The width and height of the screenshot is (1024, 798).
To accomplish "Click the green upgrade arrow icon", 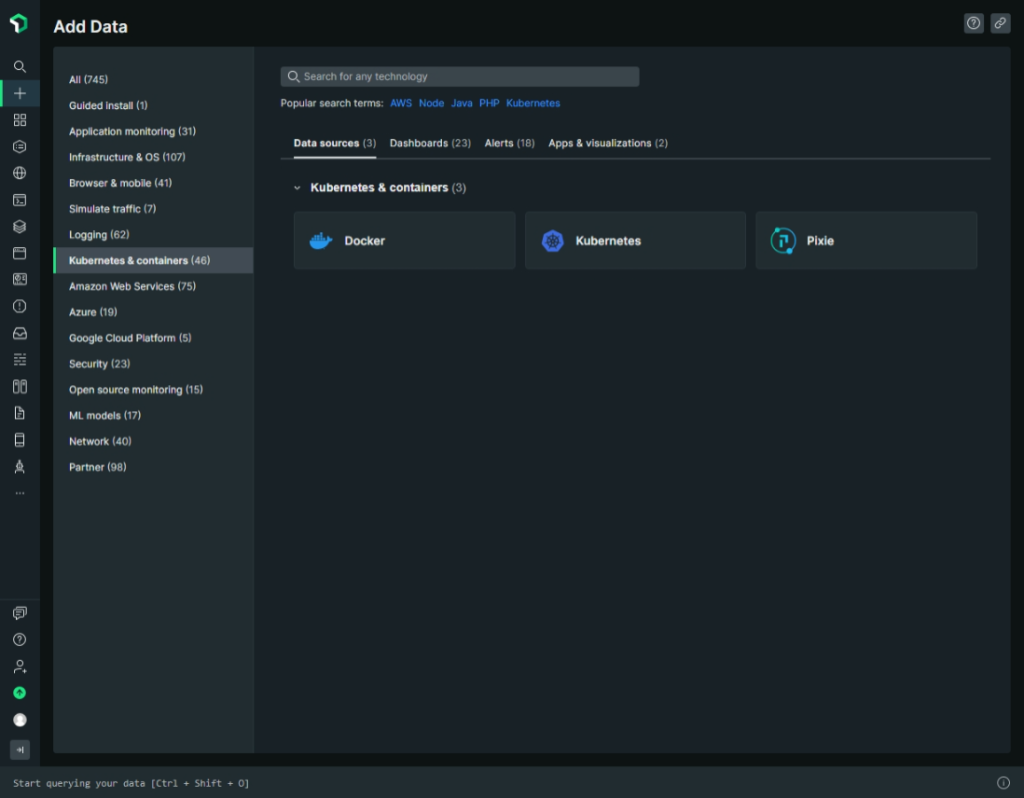I will click(20, 693).
